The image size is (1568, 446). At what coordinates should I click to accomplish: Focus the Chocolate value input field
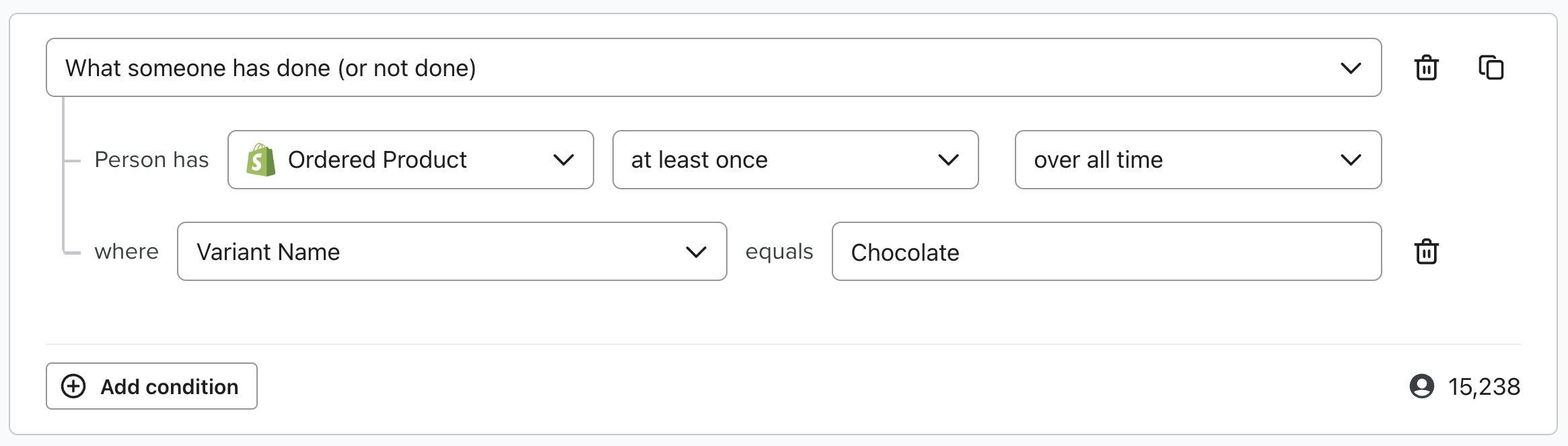pos(1106,252)
